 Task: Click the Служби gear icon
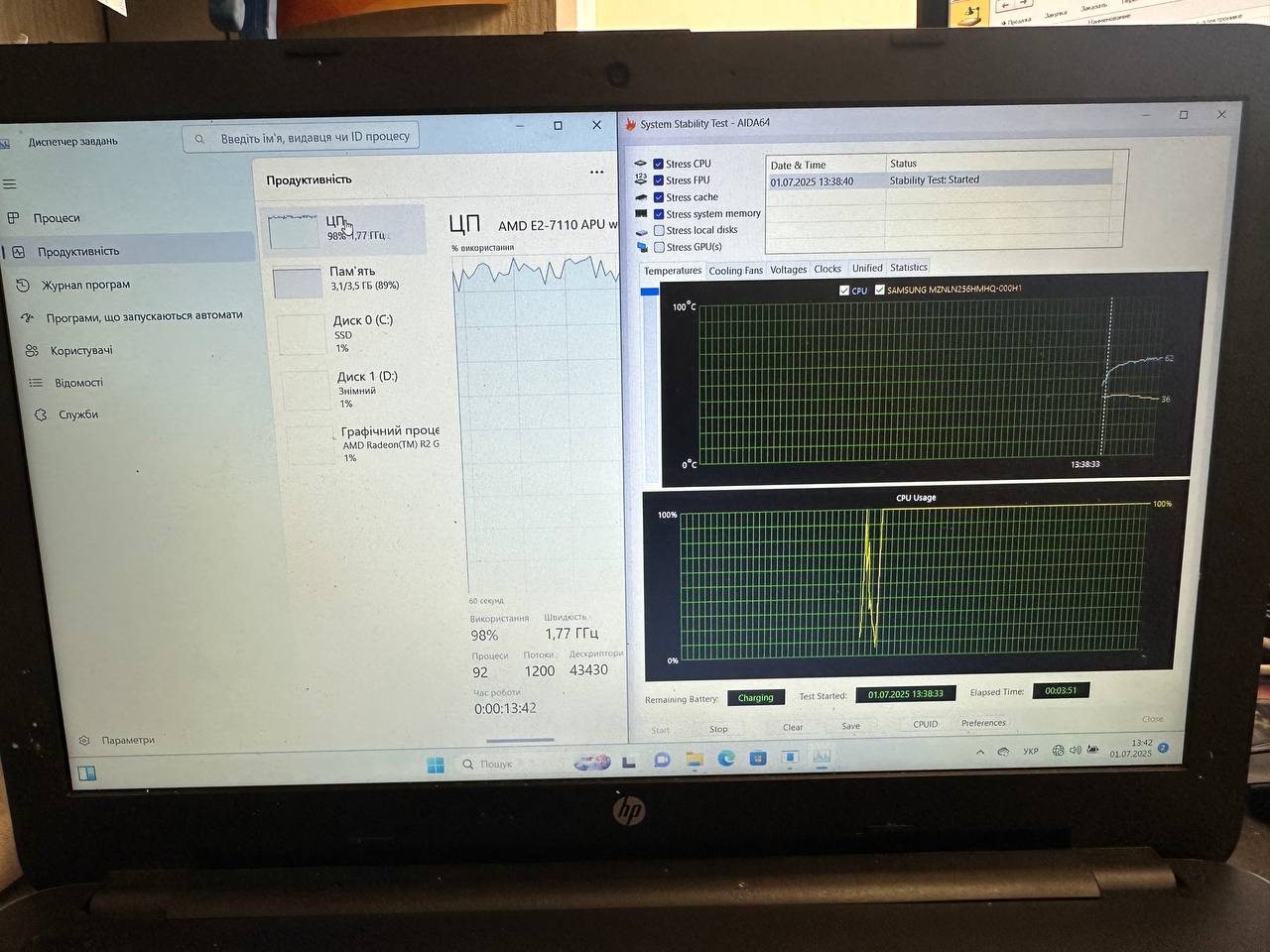[x=41, y=416]
